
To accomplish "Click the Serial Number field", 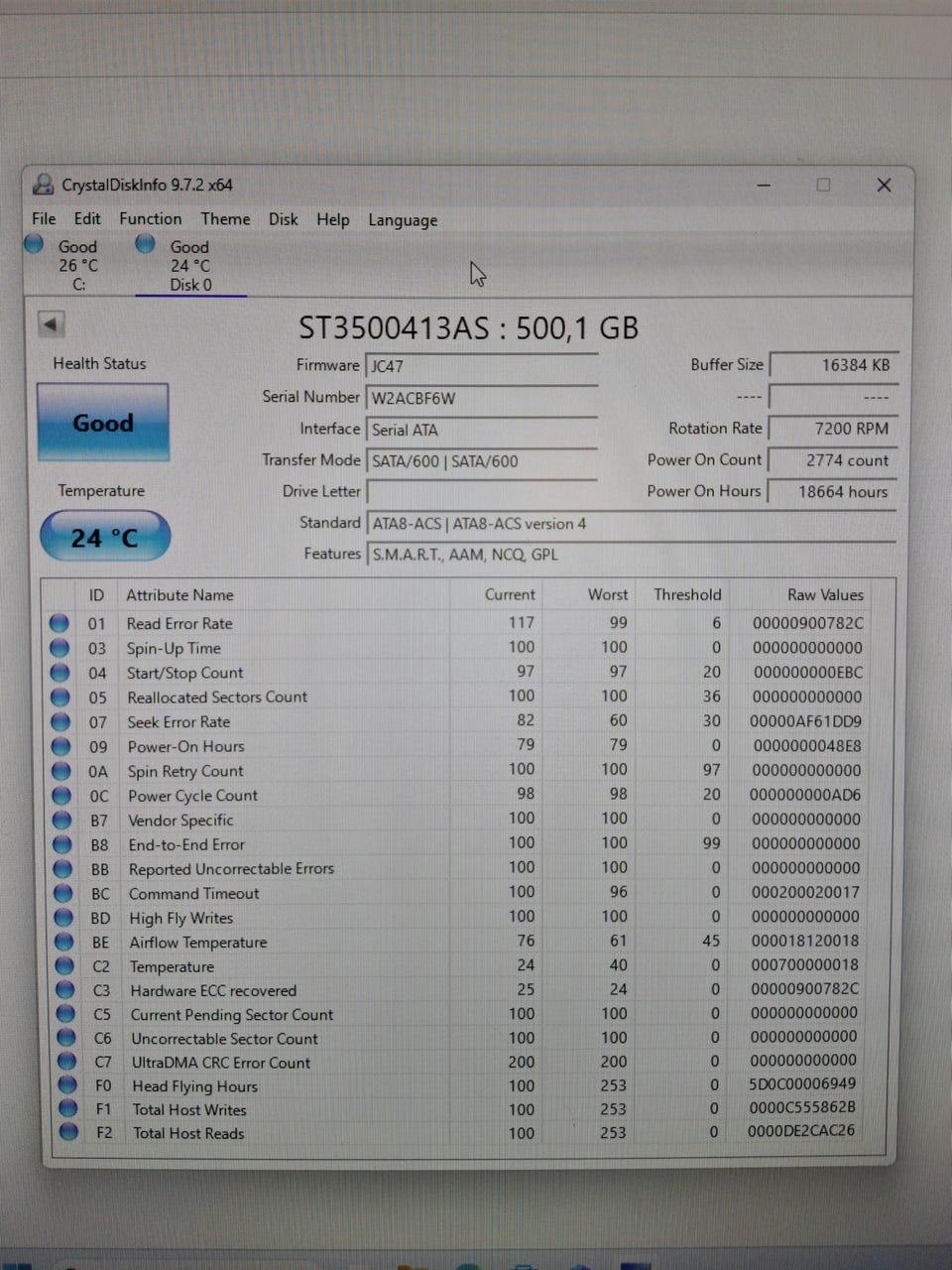I will pyautogui.click(x=481, y=398).
